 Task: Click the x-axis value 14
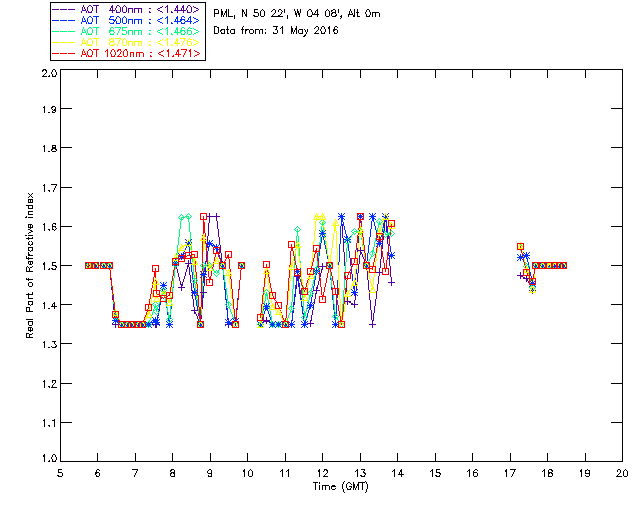coord(398,473)
